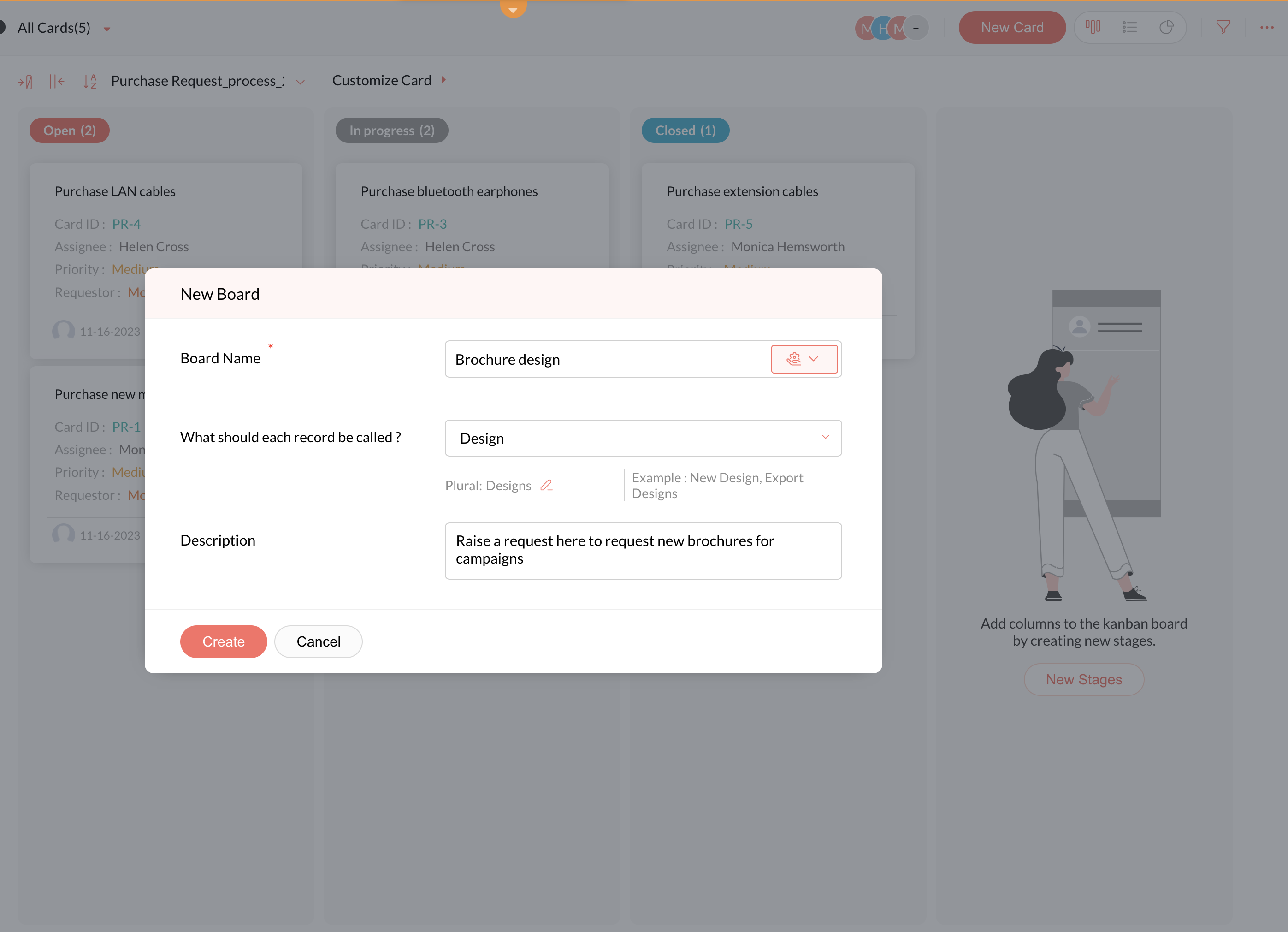The image size is (1288, 932).
Task: Open the three-dot more options menu
Action: pos(1266,27)
